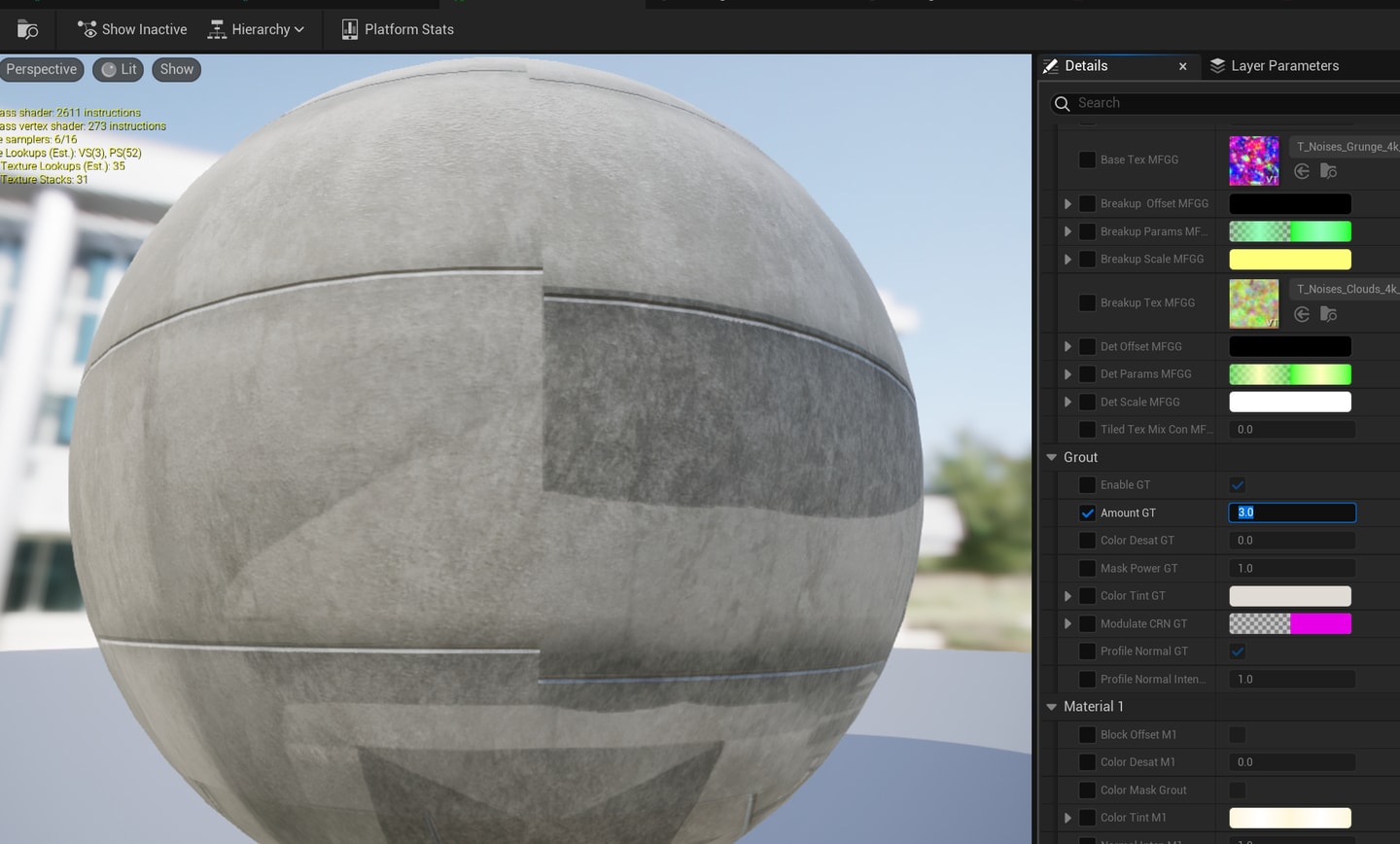
Task: Expand the Color Tint GT row
Action: (1067, 596)
